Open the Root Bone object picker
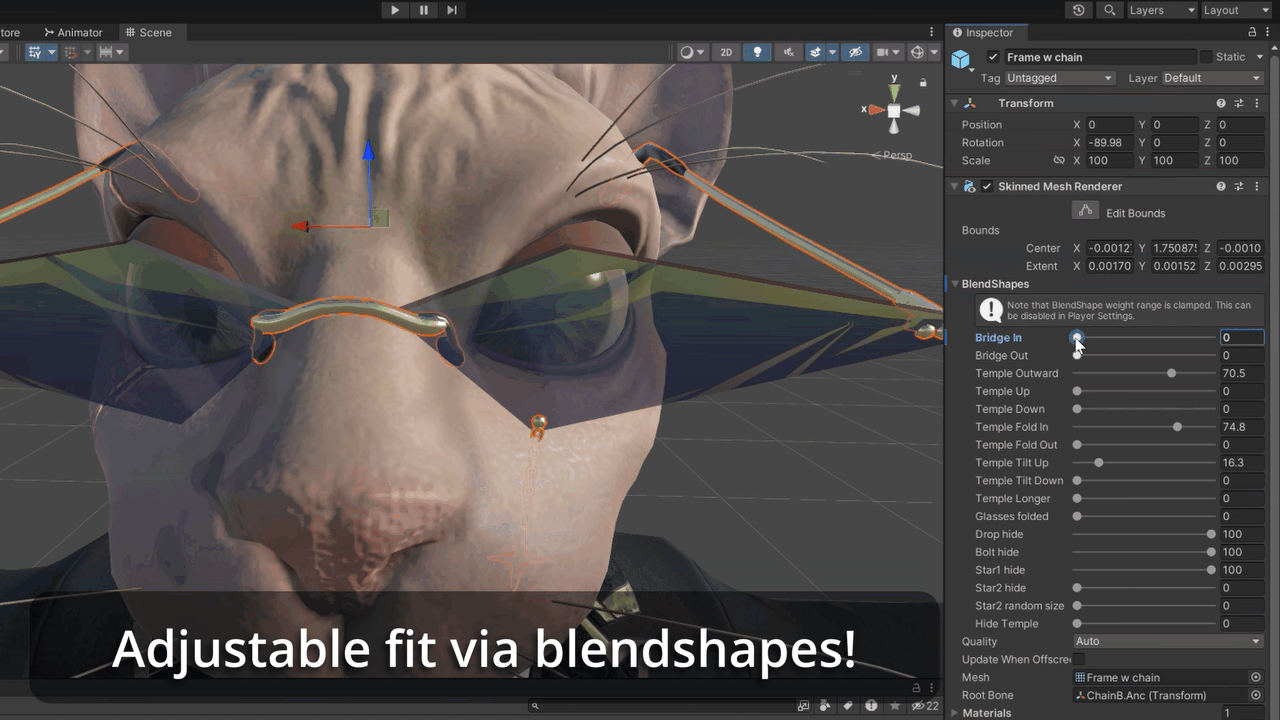Image resolution: width=1280 pixels, height=720 pixels. coord(1256,696)
